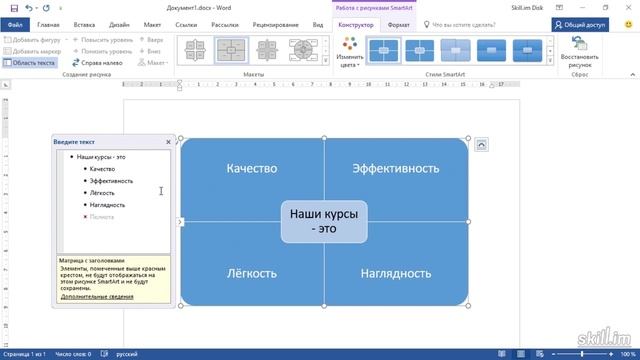Click the tab selector at ruler's left end
Image resolution: width=640 pixels, height=360 pixels.
(6, 85)
